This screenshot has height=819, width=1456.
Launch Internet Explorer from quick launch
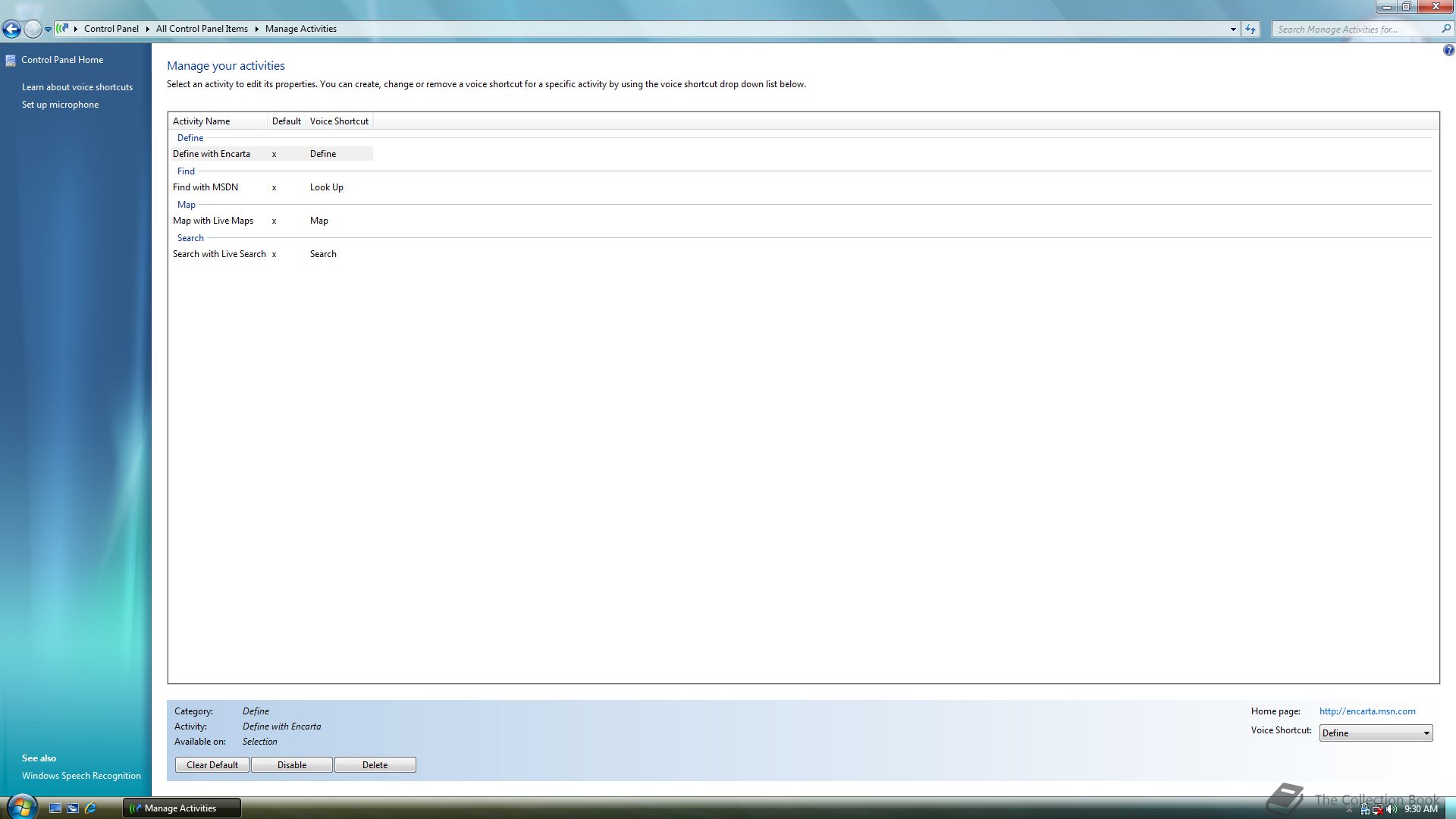(x=90, y=808)
